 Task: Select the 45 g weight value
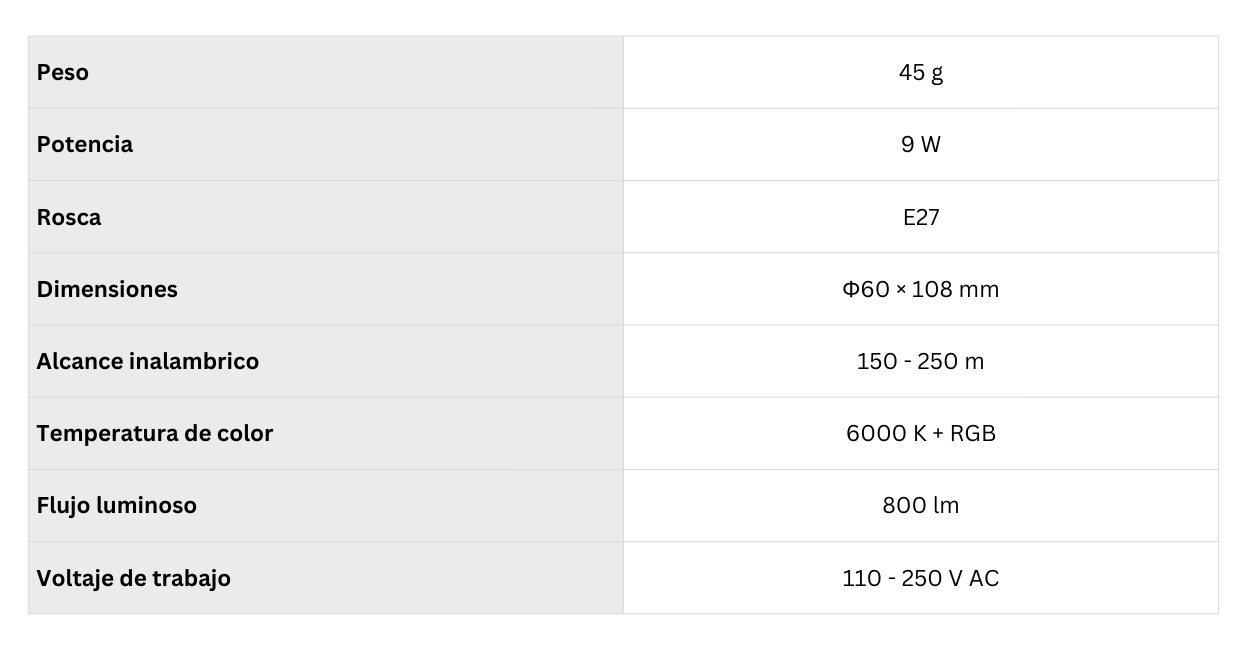920,73
